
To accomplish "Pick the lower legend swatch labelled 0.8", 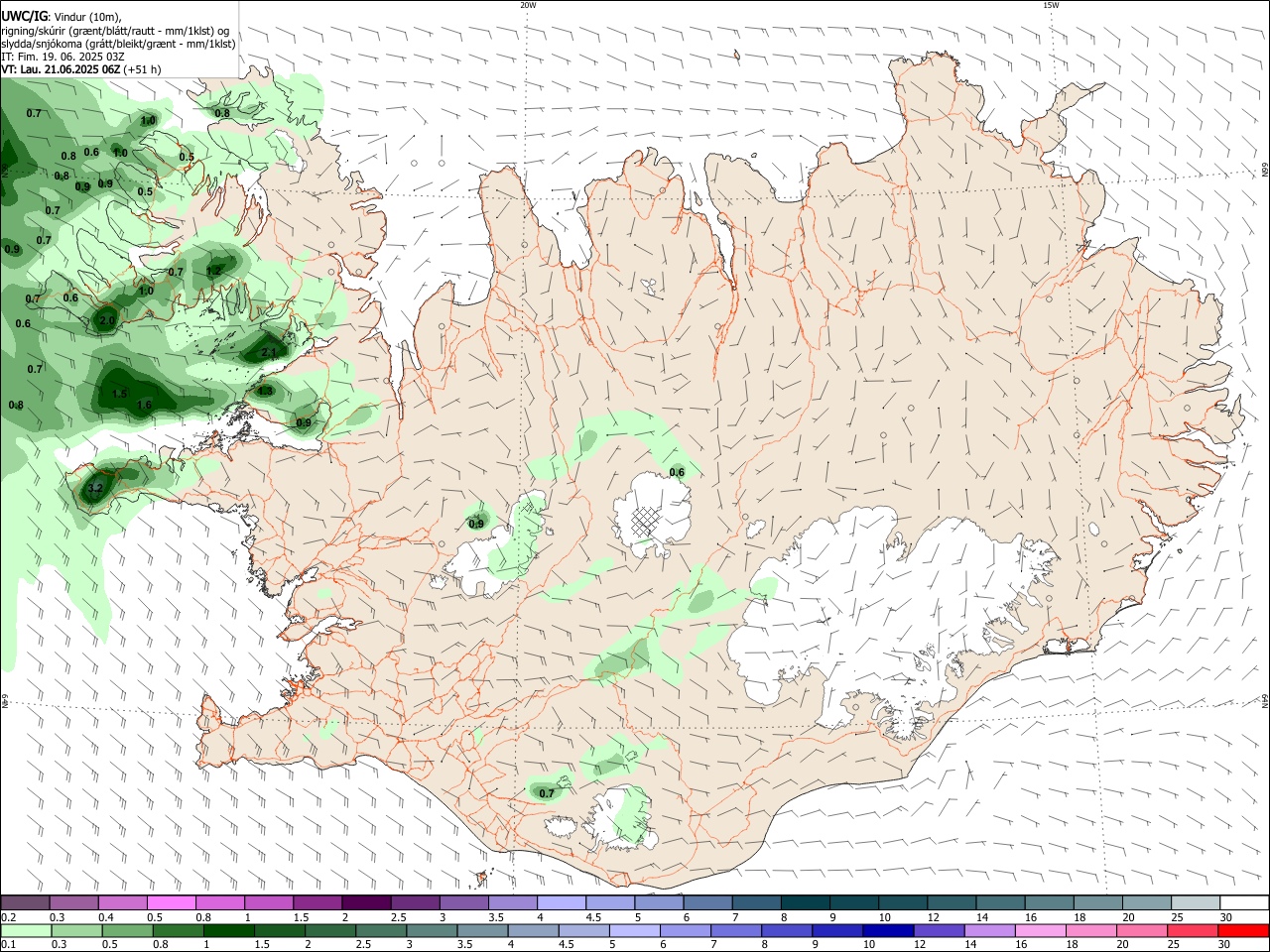I will click(x=178, y=930).
